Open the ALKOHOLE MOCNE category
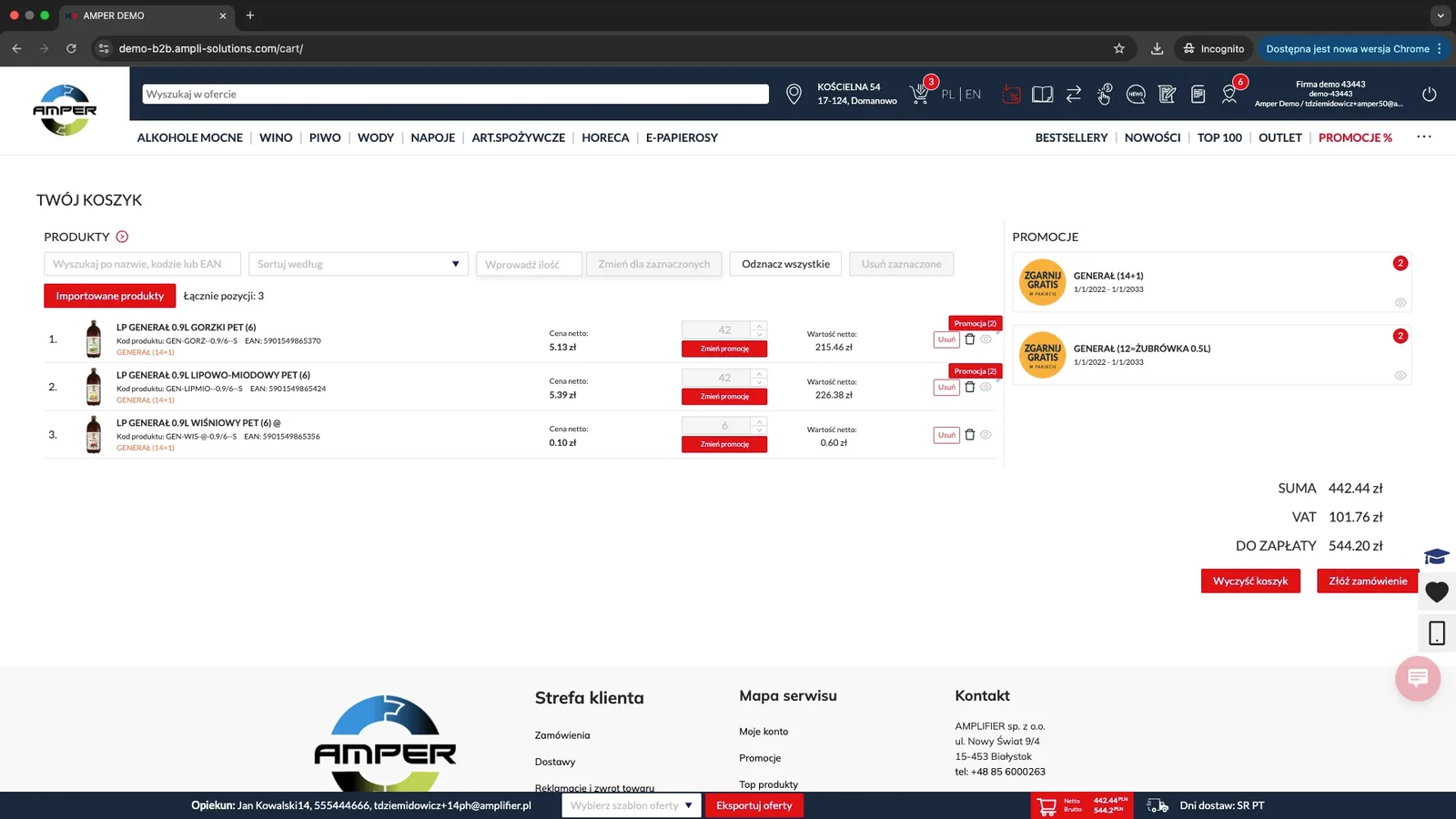This screenshot has width=1456, height=819. [190, 137]
